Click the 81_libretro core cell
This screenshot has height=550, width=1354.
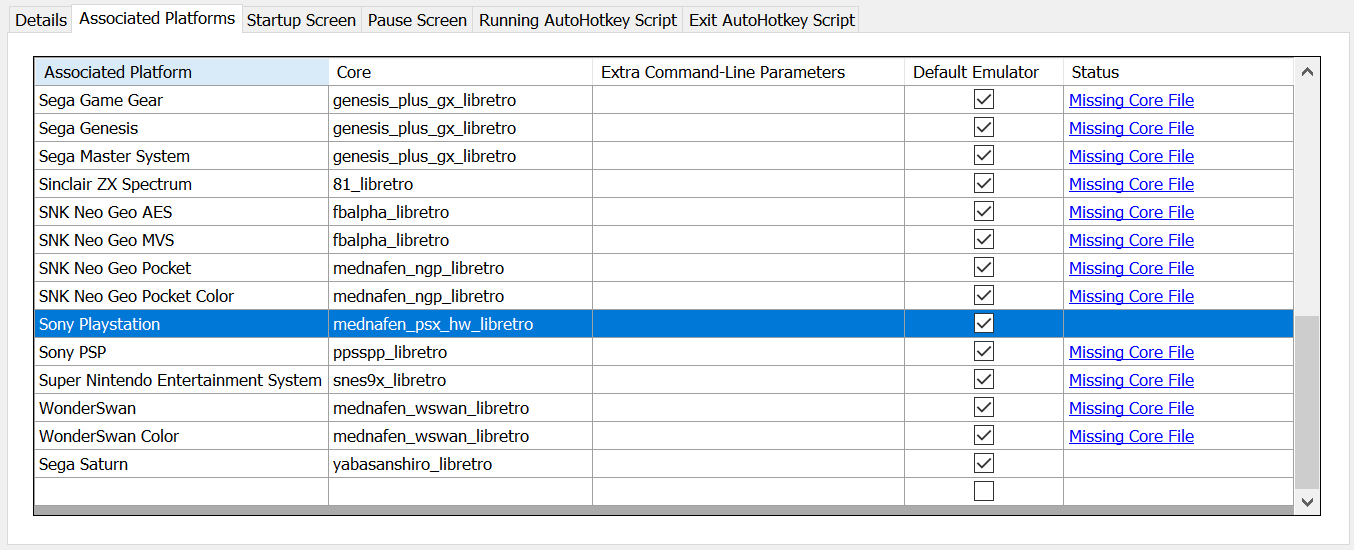[460, 184]
